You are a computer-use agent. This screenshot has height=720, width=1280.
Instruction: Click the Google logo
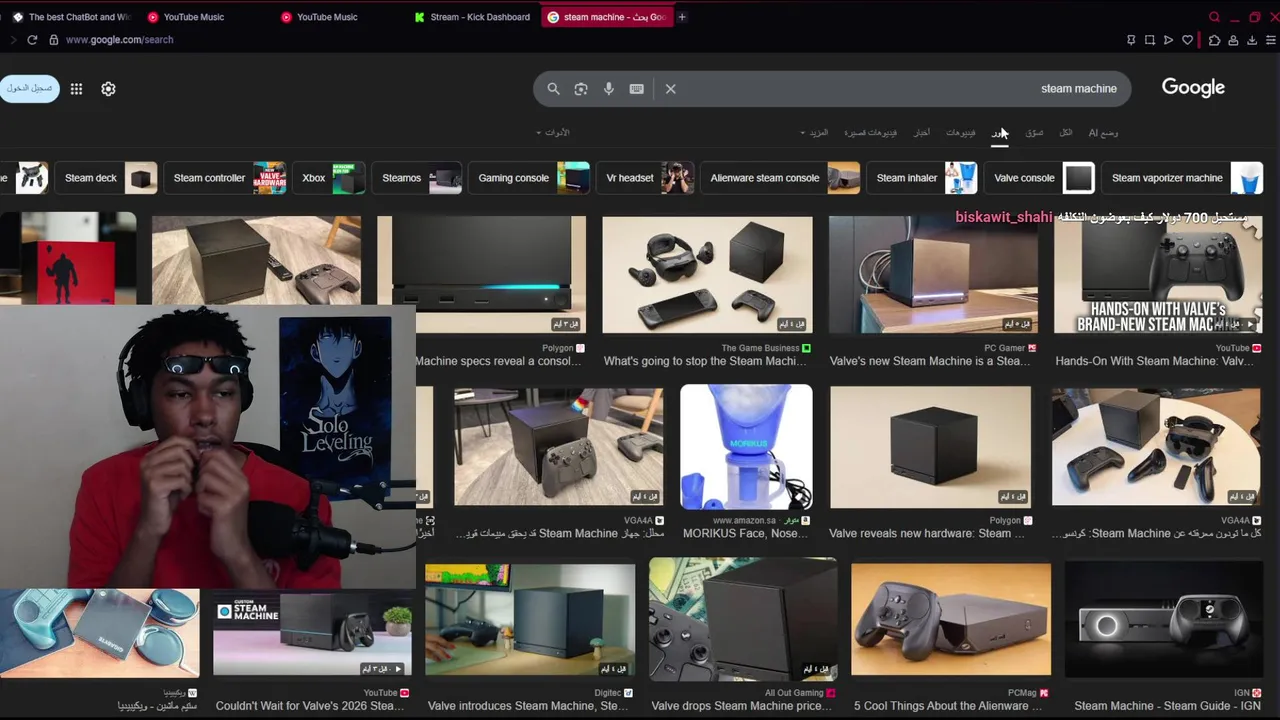point(1193,88)
